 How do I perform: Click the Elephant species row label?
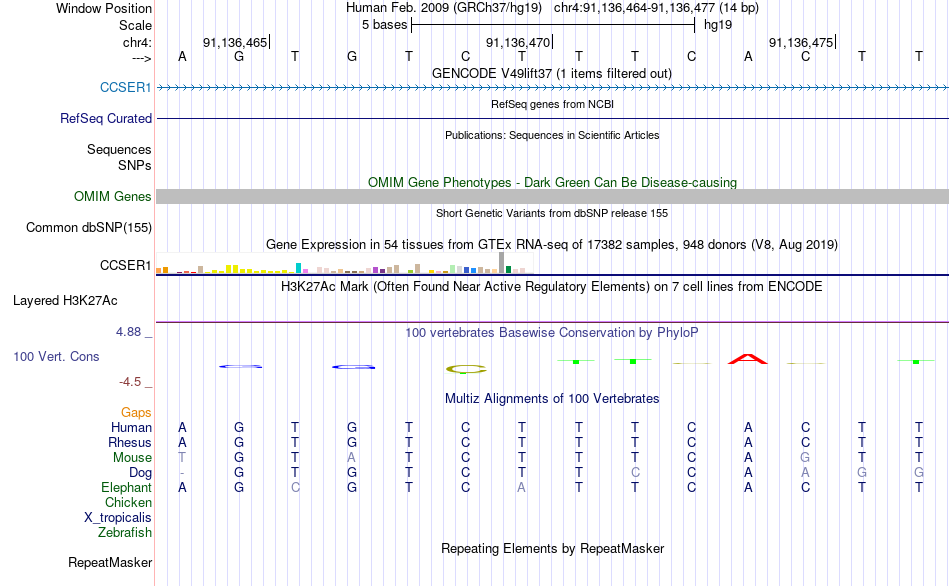[126, 487]
